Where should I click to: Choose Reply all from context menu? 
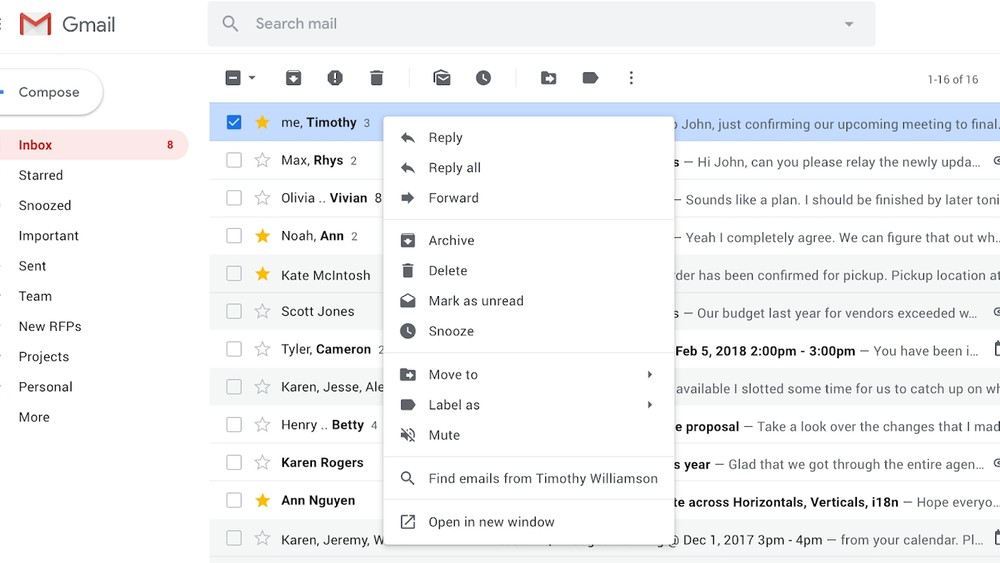(x=454, y=168)
